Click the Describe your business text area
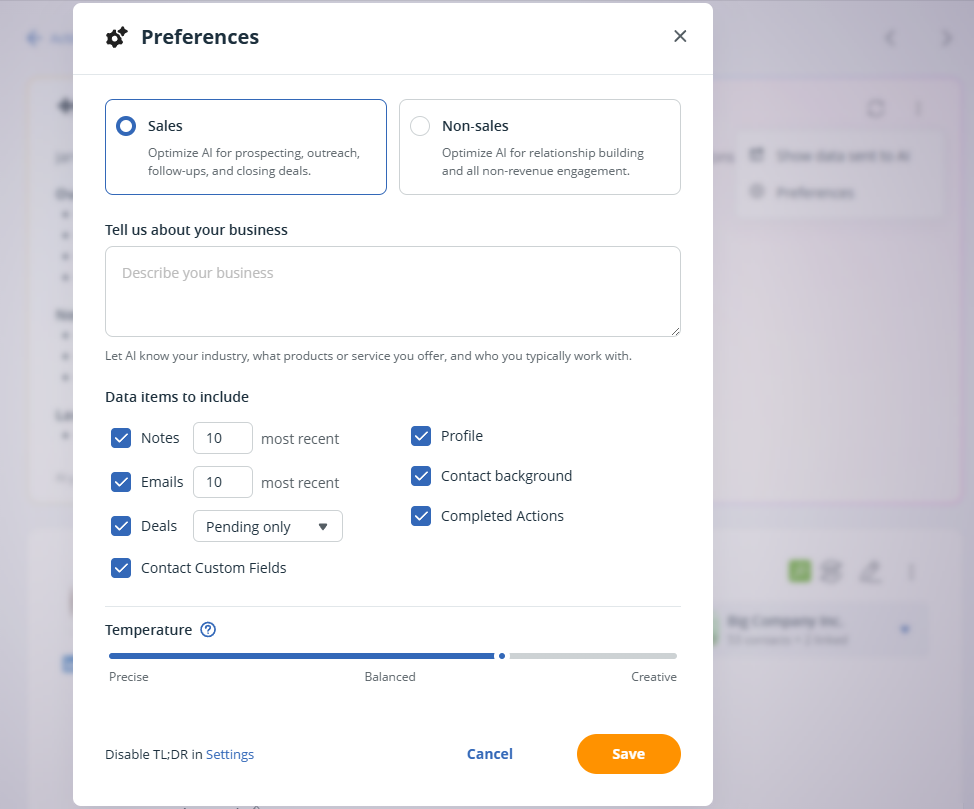The height and width of the screenshot is (809, 974). click(x=393, y=290)
